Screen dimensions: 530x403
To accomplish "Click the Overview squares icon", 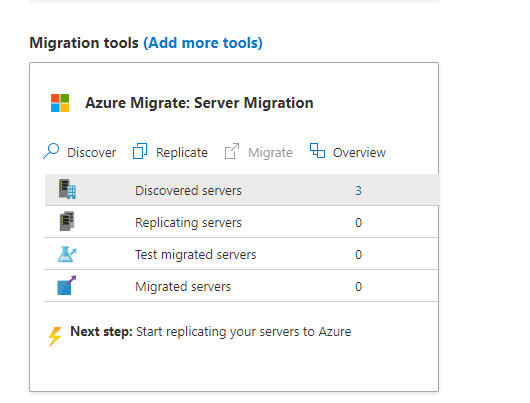I will [317, 150].
